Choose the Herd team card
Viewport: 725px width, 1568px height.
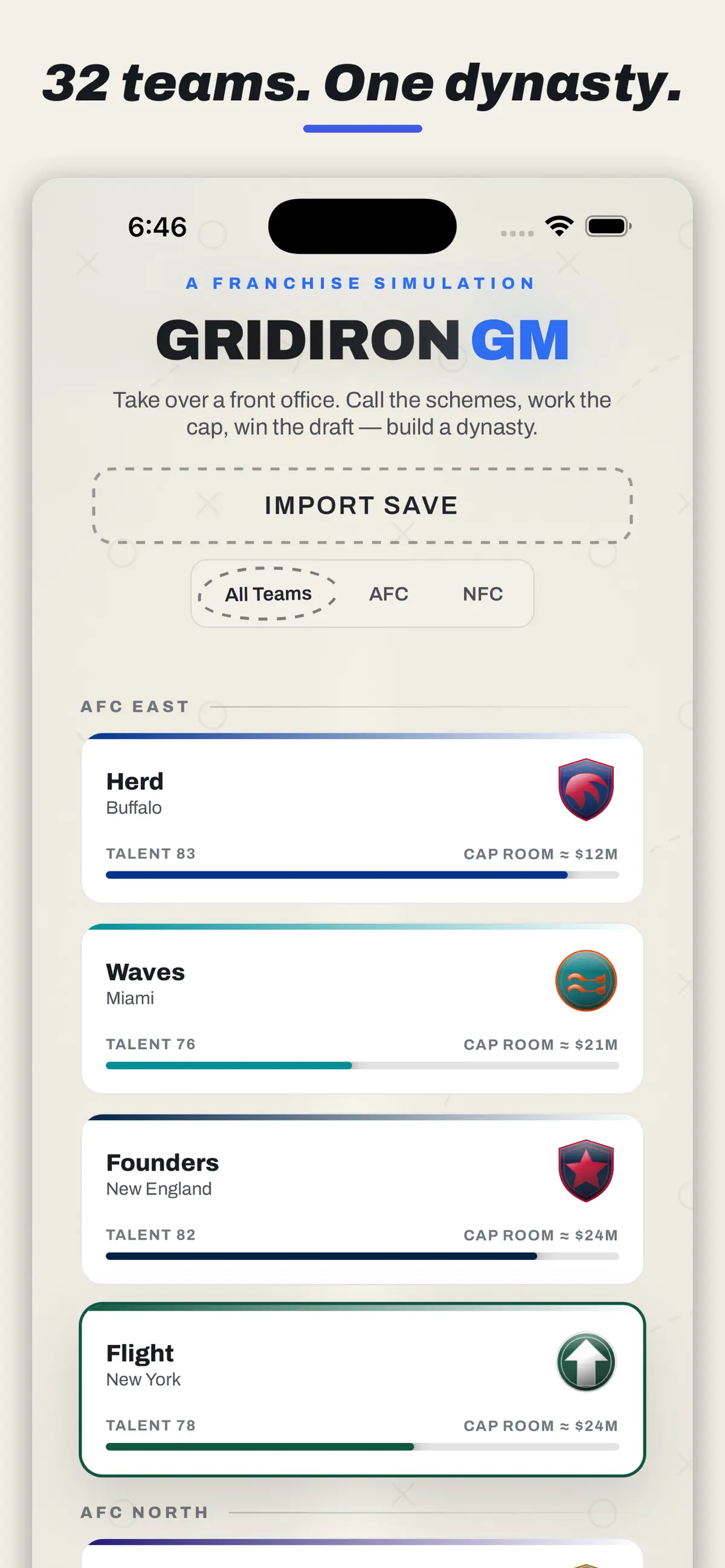[x=362, y=817]
